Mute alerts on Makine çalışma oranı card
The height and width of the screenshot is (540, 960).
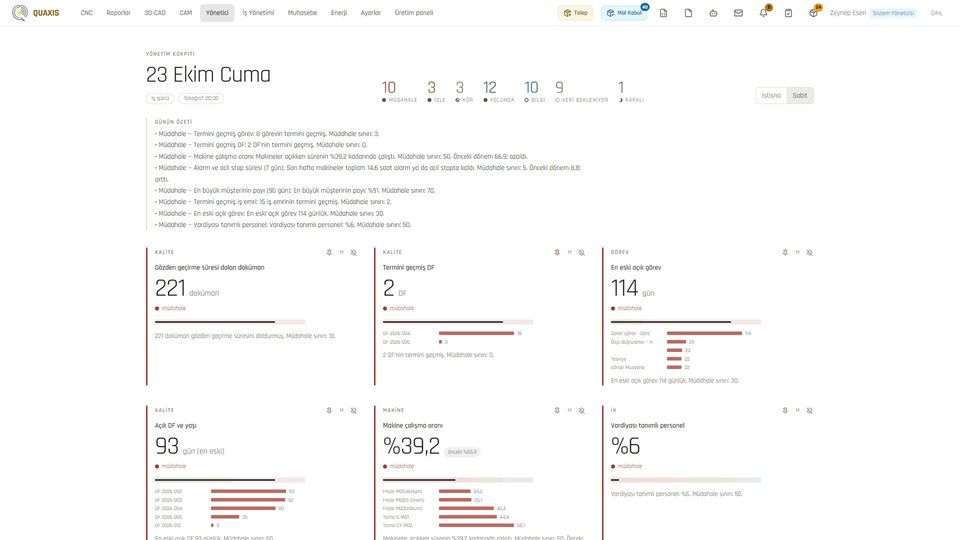(582, 410)
